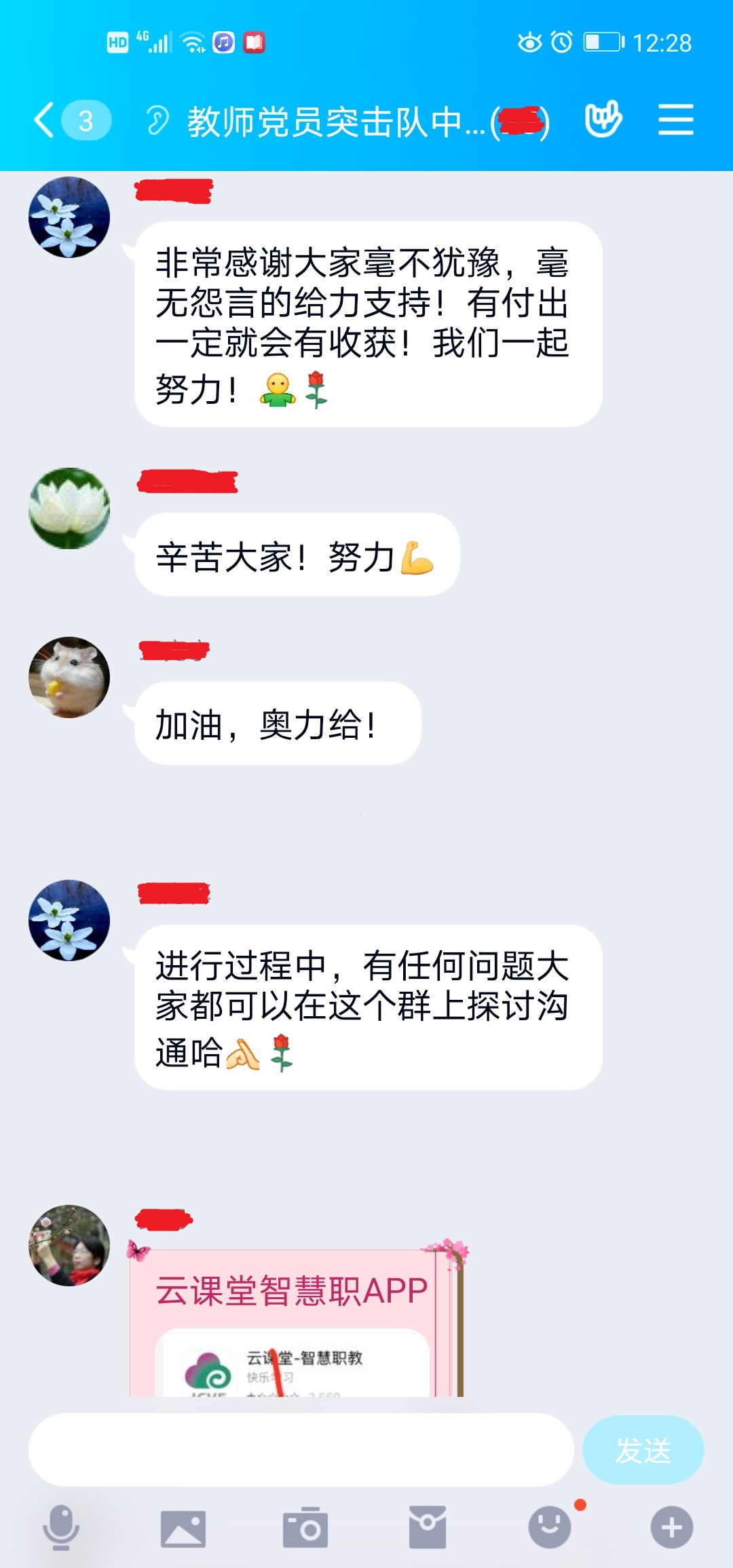This screenshot has height=1568, width=733.
Task: Open the image gallery picker icon
Action: [183, 1529]
